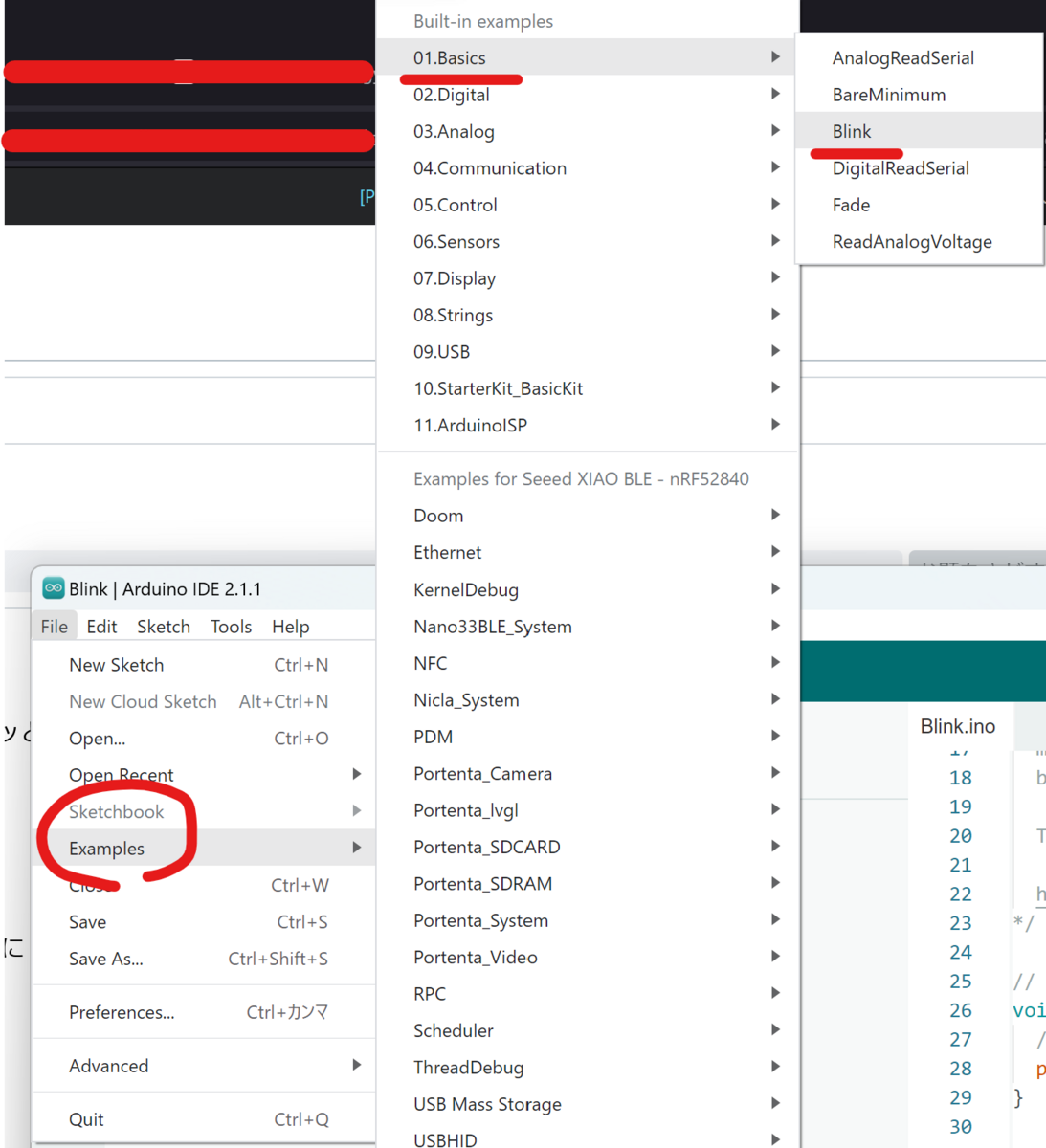Select the Open... menu entry

204,739
